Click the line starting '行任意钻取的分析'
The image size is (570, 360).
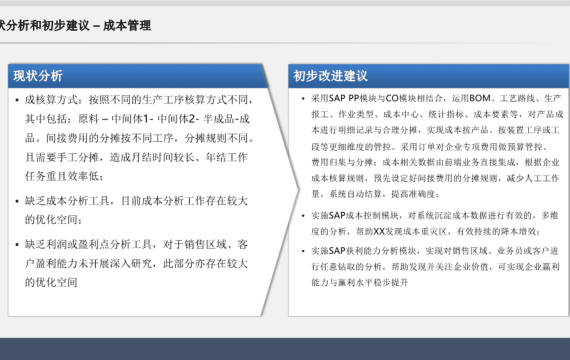tap(435, 267)
